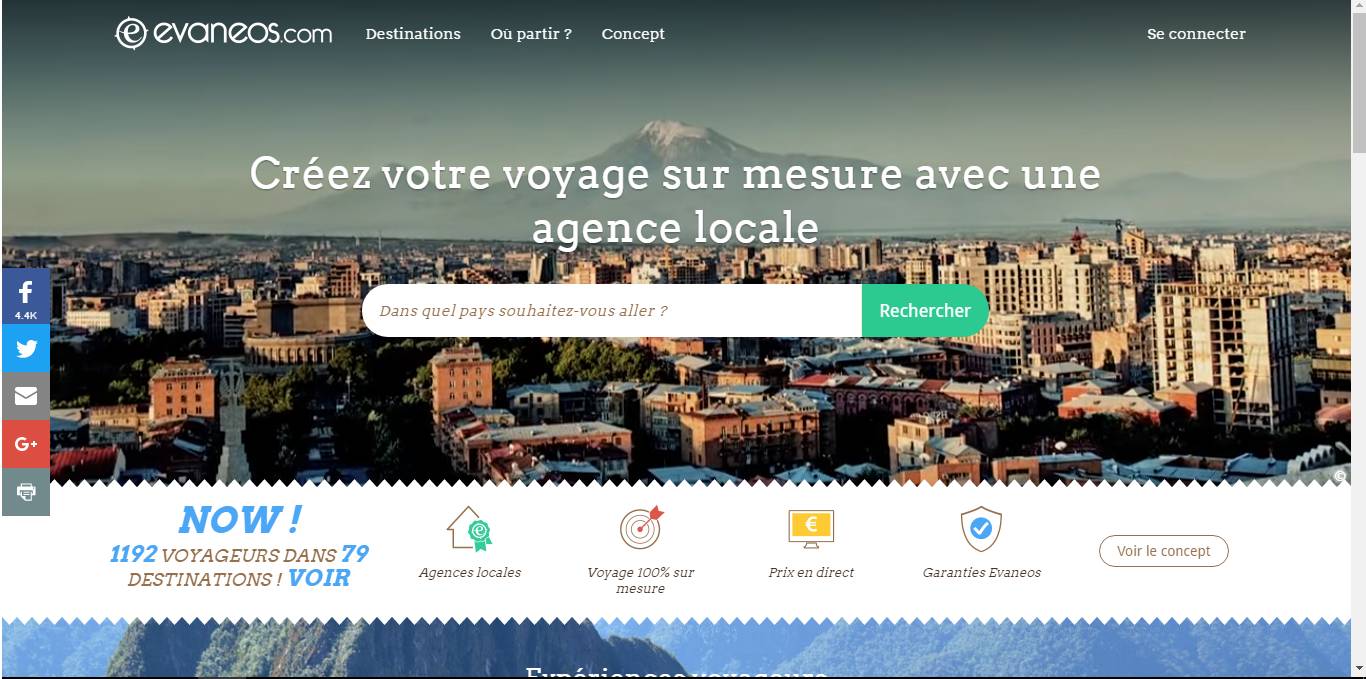Image resolution: width=1366 pixels, height=679 pixels.
Task: Open the Concept menu item
Action: (x=633, y=34)
